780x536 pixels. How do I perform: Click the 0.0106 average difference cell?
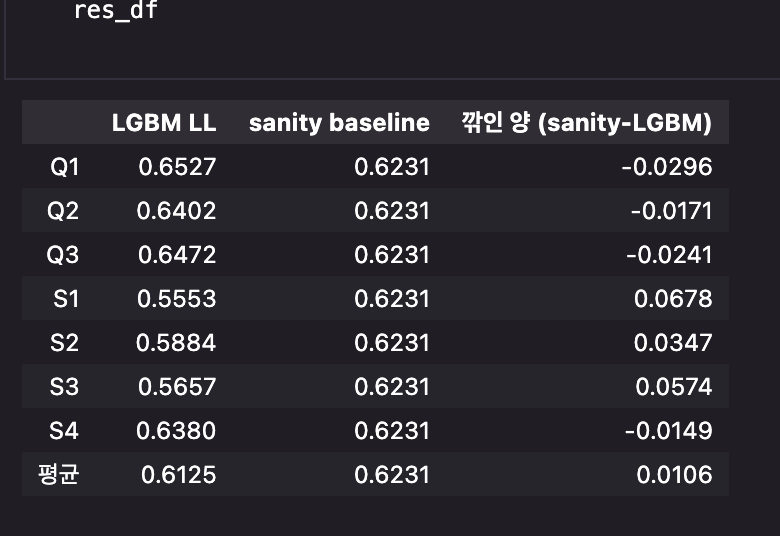pyautogui.click(x=674, y=474)
